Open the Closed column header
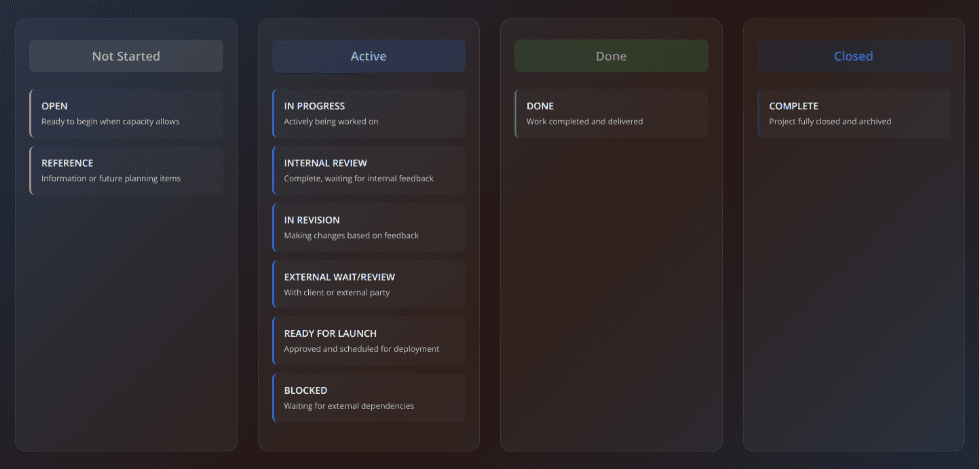Viewport: 979px width, 469px height. [853, 56]
